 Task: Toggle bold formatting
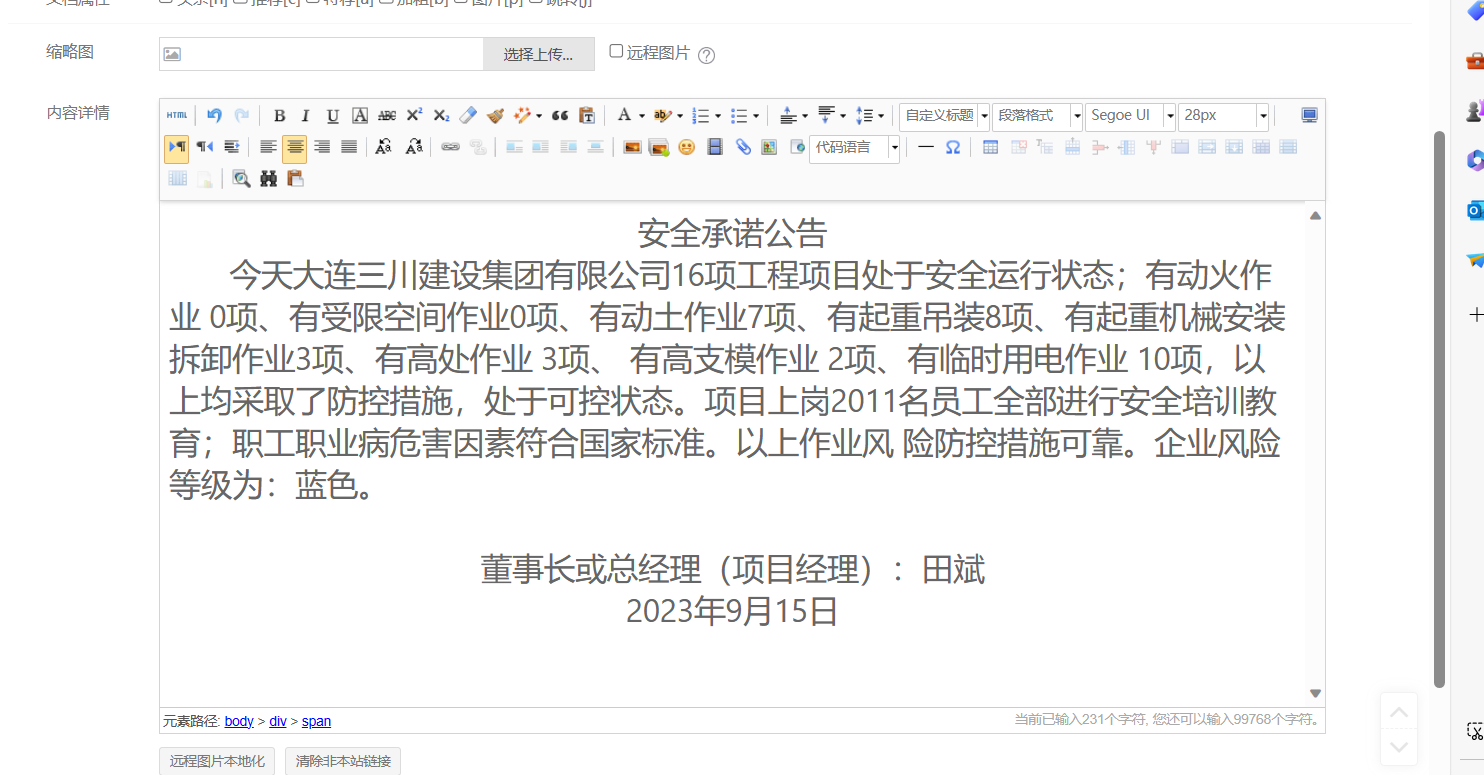[279, 115]
